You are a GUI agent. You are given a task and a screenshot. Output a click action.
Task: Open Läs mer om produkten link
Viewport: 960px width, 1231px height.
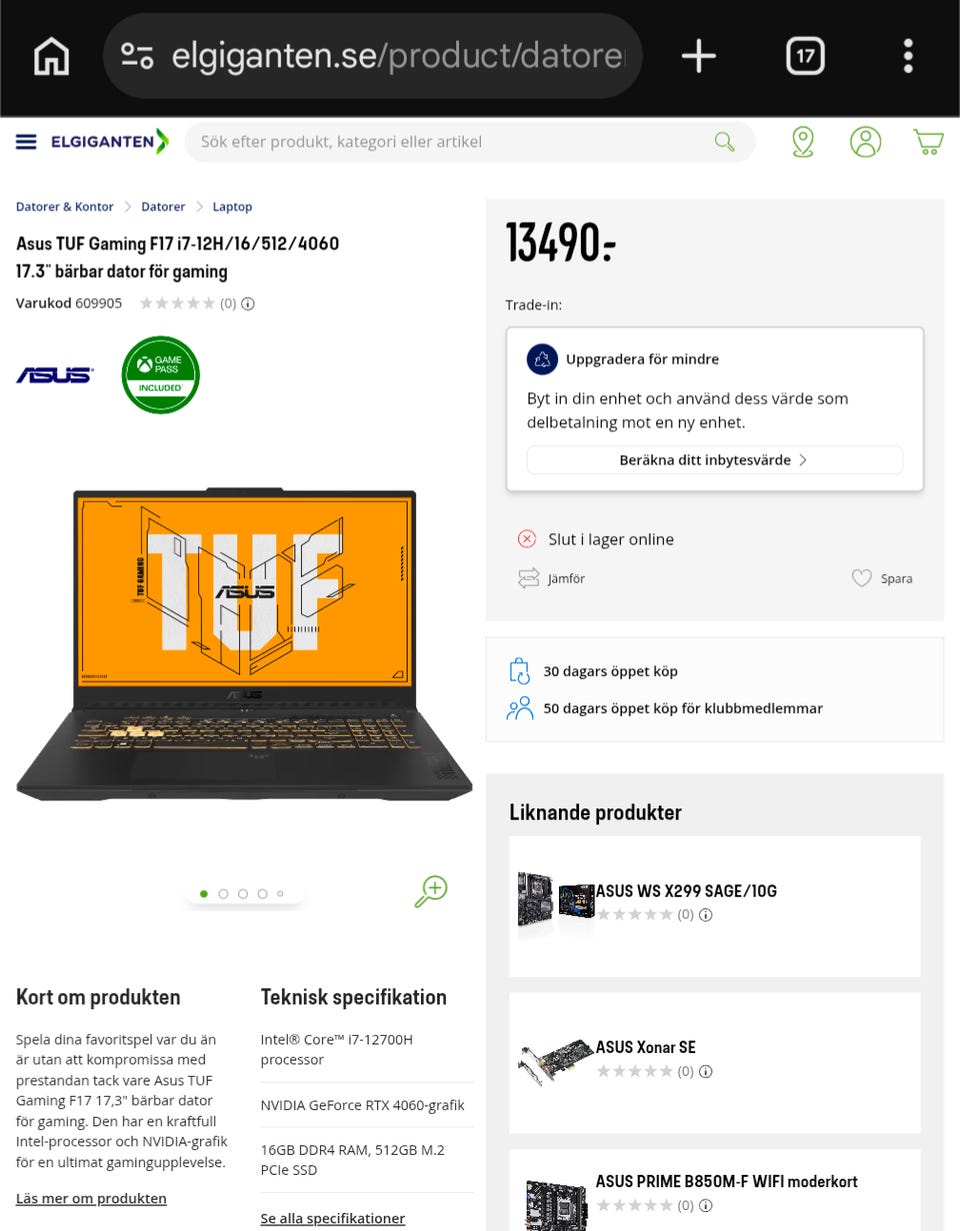point(91,1198)
